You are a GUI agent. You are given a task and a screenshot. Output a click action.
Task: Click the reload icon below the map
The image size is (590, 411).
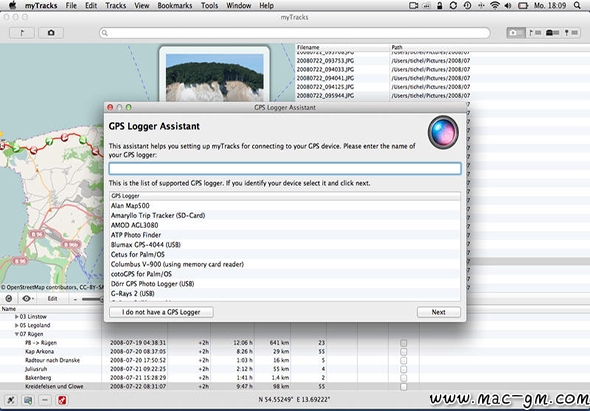pos(9,298)
